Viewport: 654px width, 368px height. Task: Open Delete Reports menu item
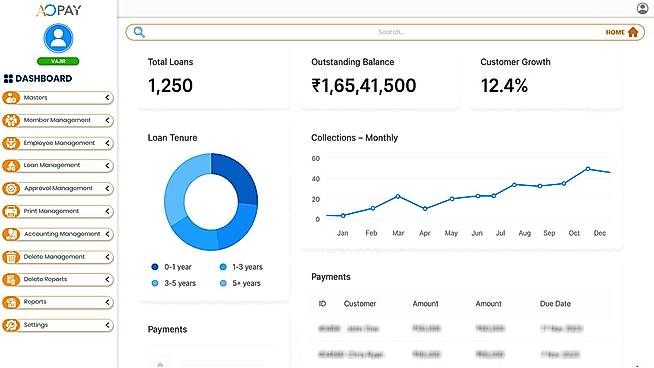click(58, 280)
